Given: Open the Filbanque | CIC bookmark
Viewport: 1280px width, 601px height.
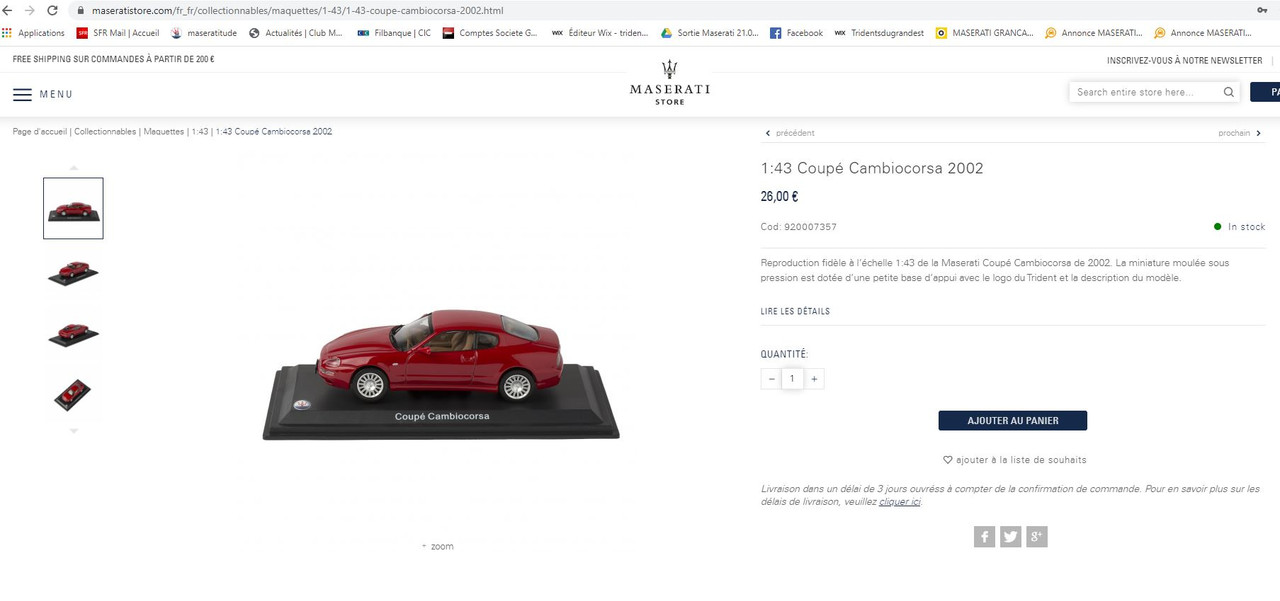Looking at the screenshot, I should point(394,33).
